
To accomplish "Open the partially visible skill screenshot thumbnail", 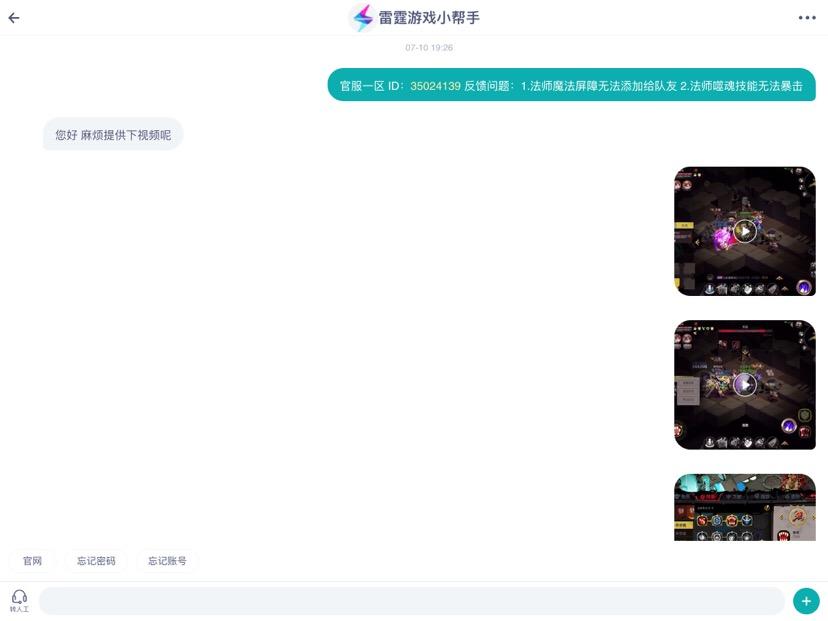I will [x=745, y=507].
